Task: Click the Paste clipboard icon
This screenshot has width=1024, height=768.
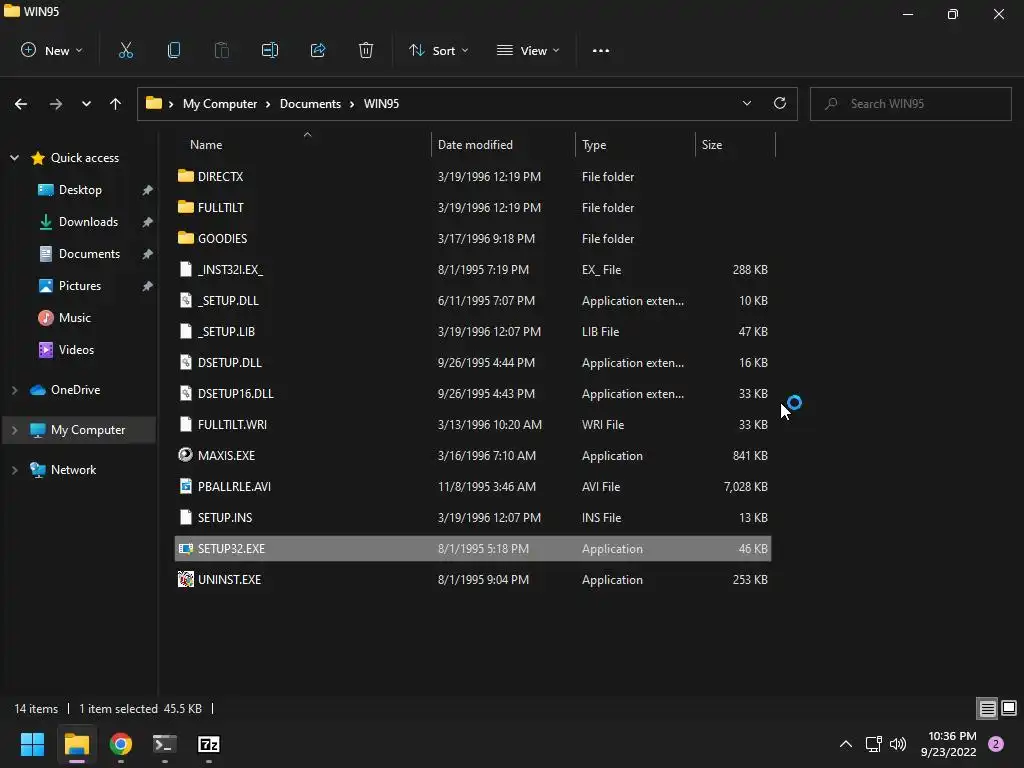Action: click(222, 50)
